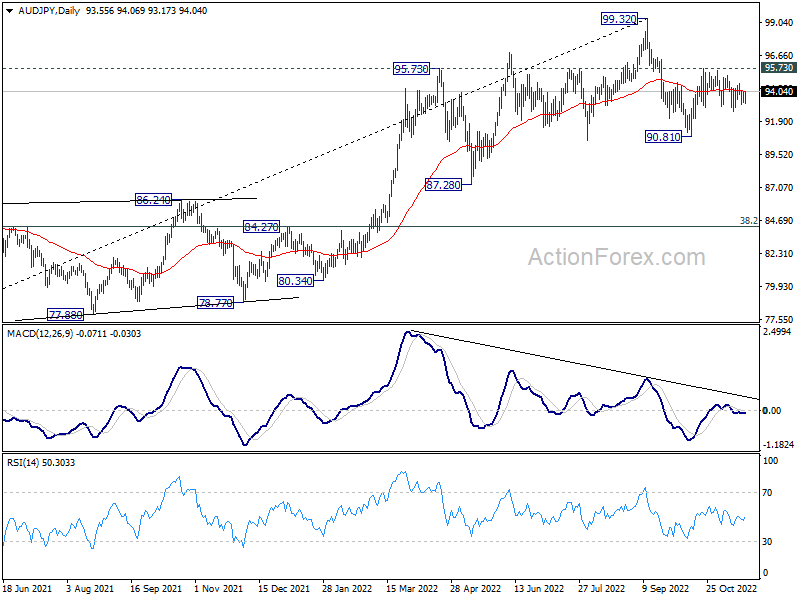Click the AUDJPY,Daily chart title
Screen dimensions: 800x600
tap(49, 11)
